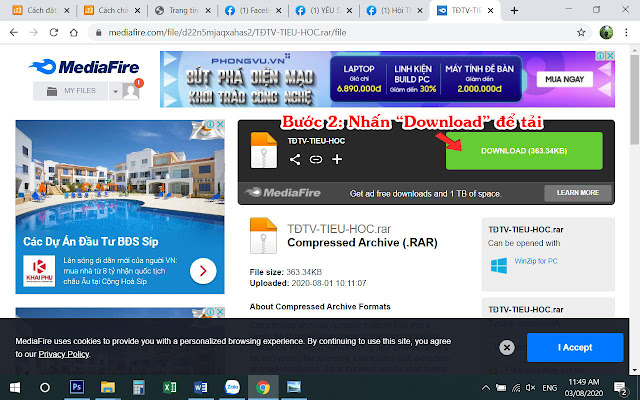Open the Chrome profile avatar
640x400 pixels.
coord(606,32)
